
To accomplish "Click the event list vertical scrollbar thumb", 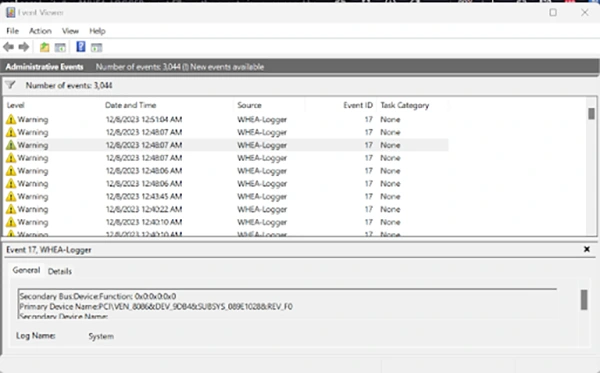I will [592, 114].
